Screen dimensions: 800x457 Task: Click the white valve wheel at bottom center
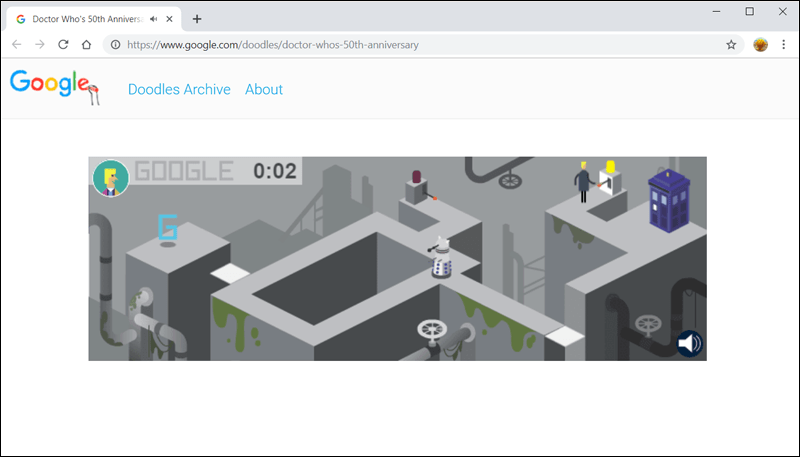[x=432, y=330]
